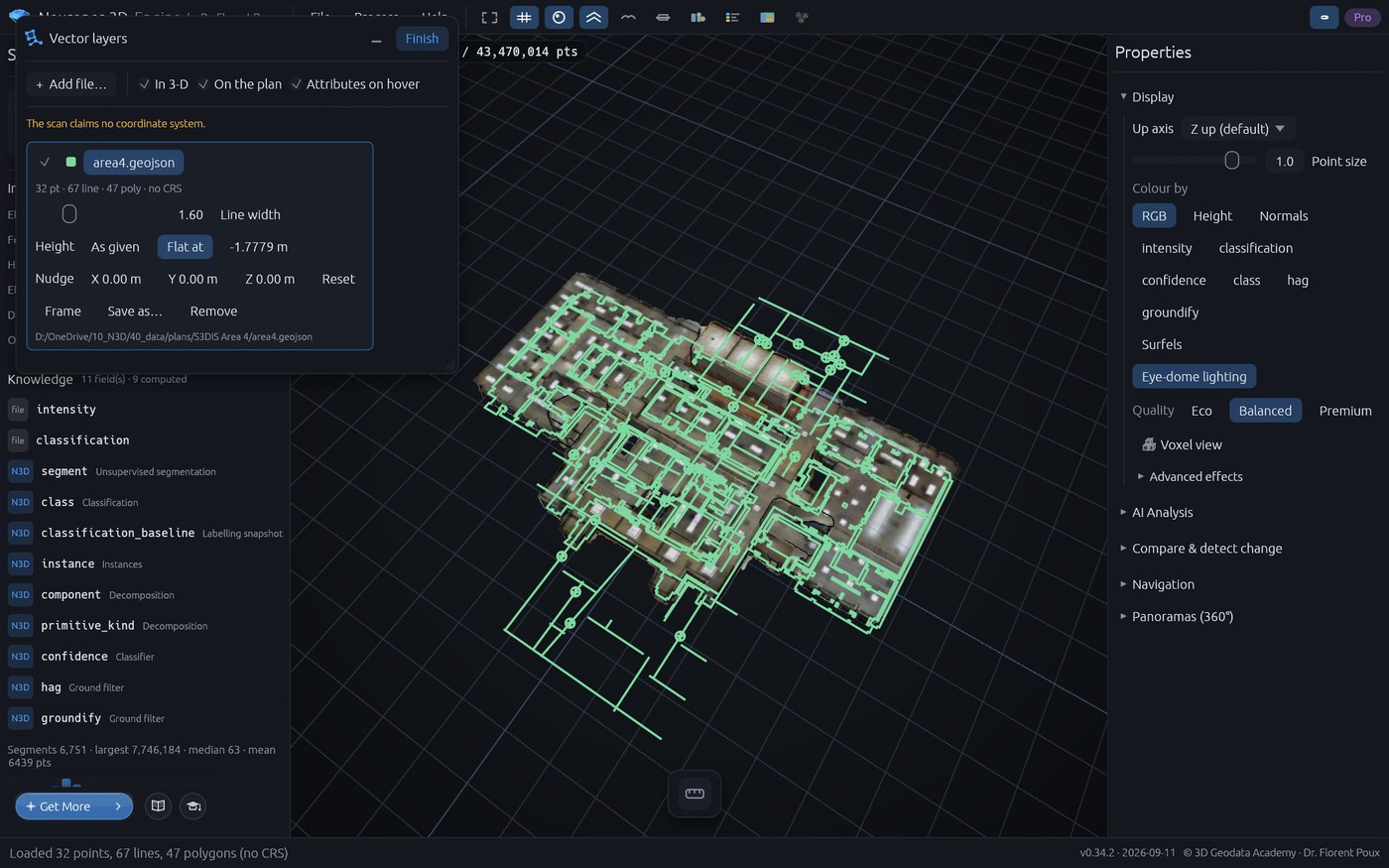Minimize the Vector layers panel

[x=376, y=39]
